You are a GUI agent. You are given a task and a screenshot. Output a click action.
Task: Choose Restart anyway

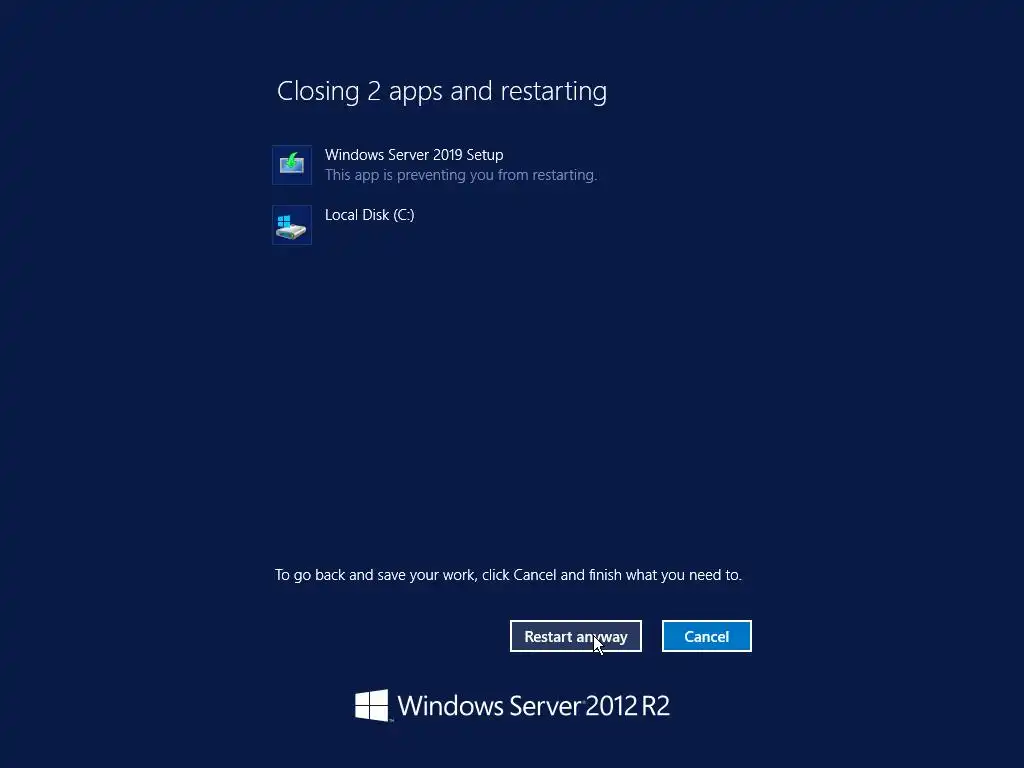(x=576, y=636)
